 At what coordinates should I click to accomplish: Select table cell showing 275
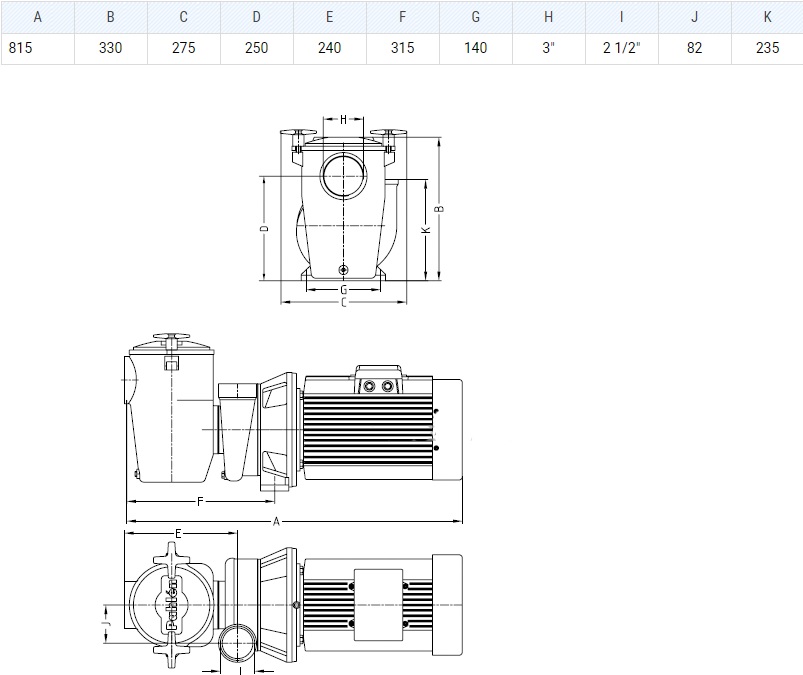pyautogui.click(x=183, y=48)
